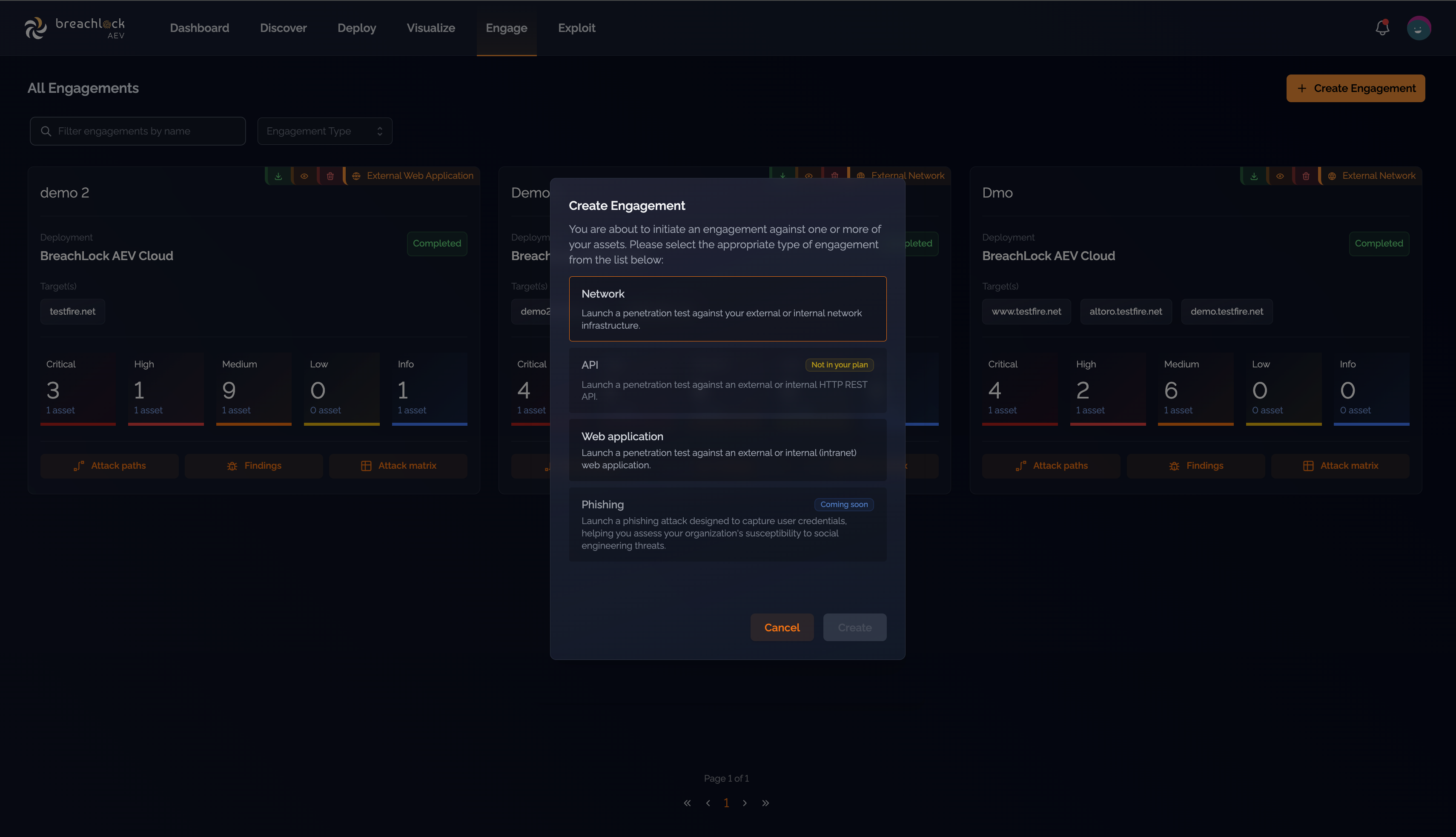Select the Network engagement type
The image size is (1456, 837).
point(728,309)
